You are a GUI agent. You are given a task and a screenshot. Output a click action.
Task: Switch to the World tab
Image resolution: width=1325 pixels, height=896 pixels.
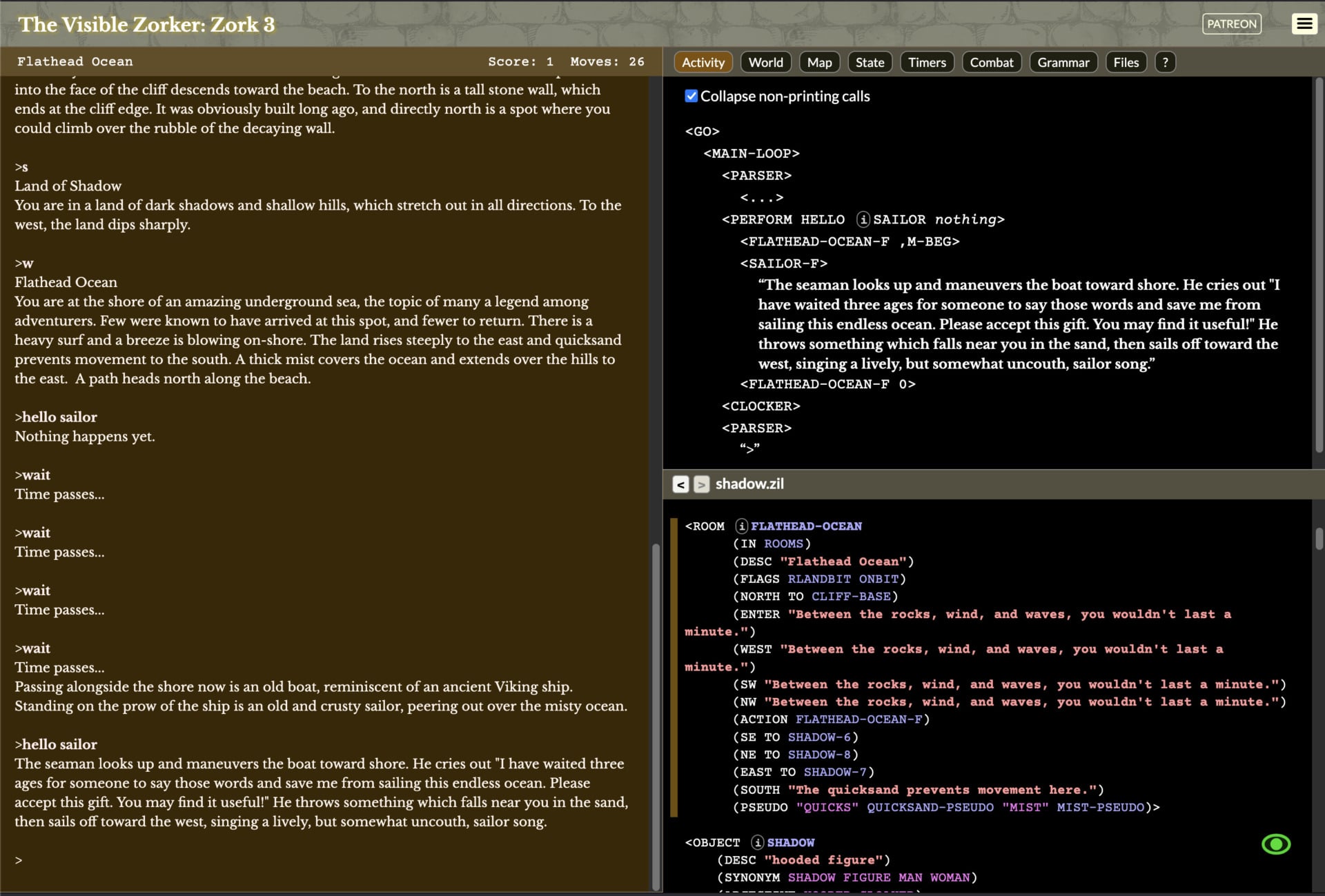click(766, 63)
